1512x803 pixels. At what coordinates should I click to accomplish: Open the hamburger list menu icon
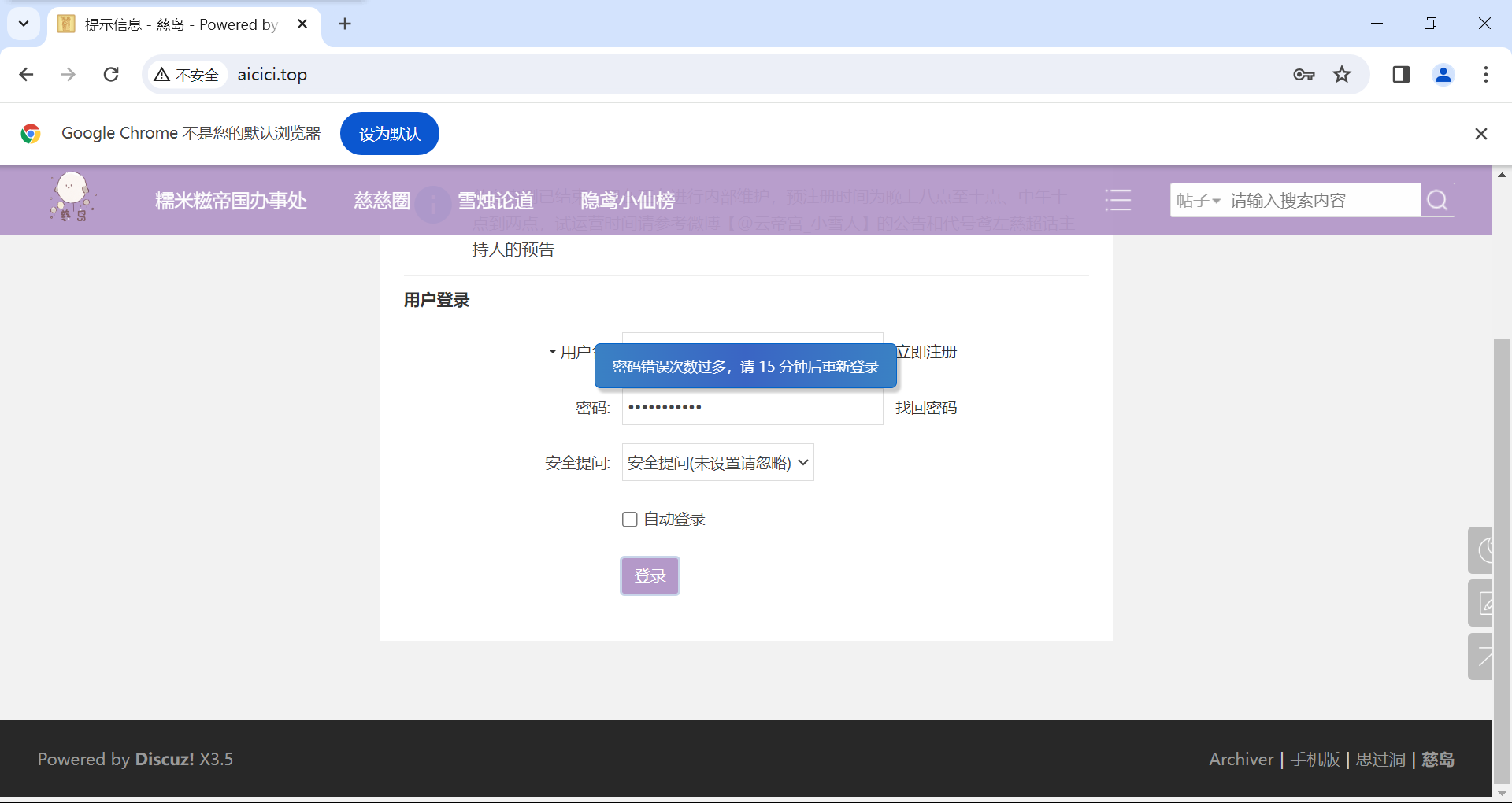[x=1117, y=201]
